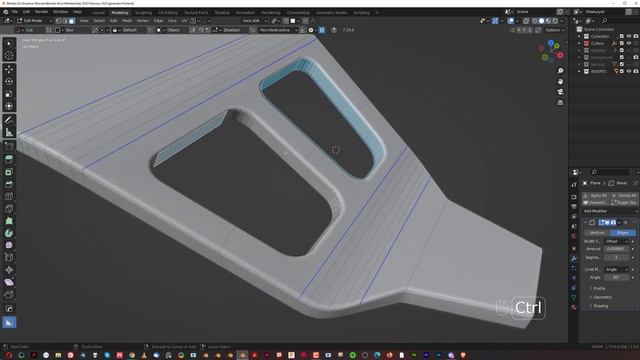Click the pan view hand icon

click(x=560, y=81)
